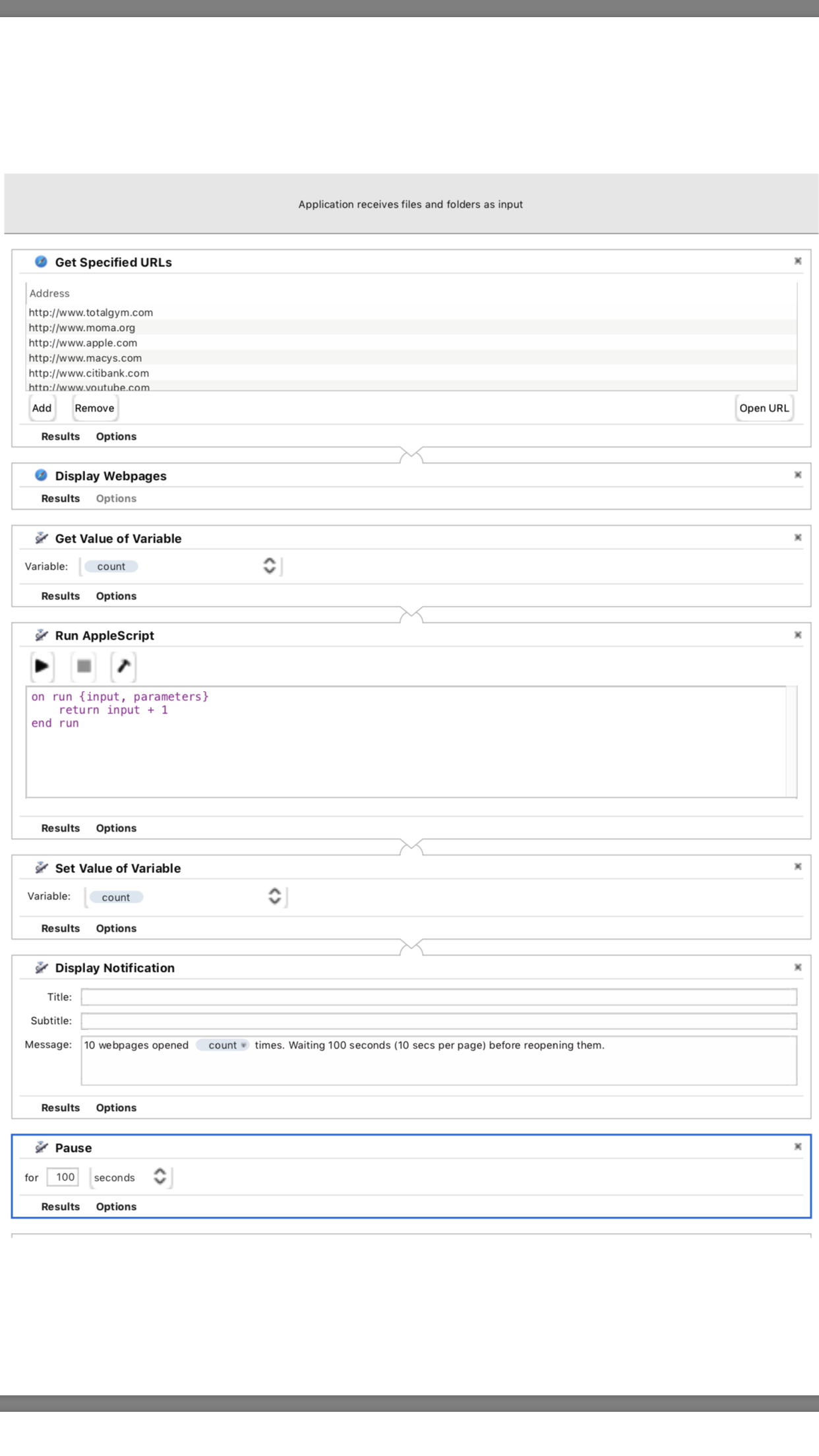Remove the Get Specified URLs action
Viewport: 819px width, 1456px height.
tap(797, 261)
